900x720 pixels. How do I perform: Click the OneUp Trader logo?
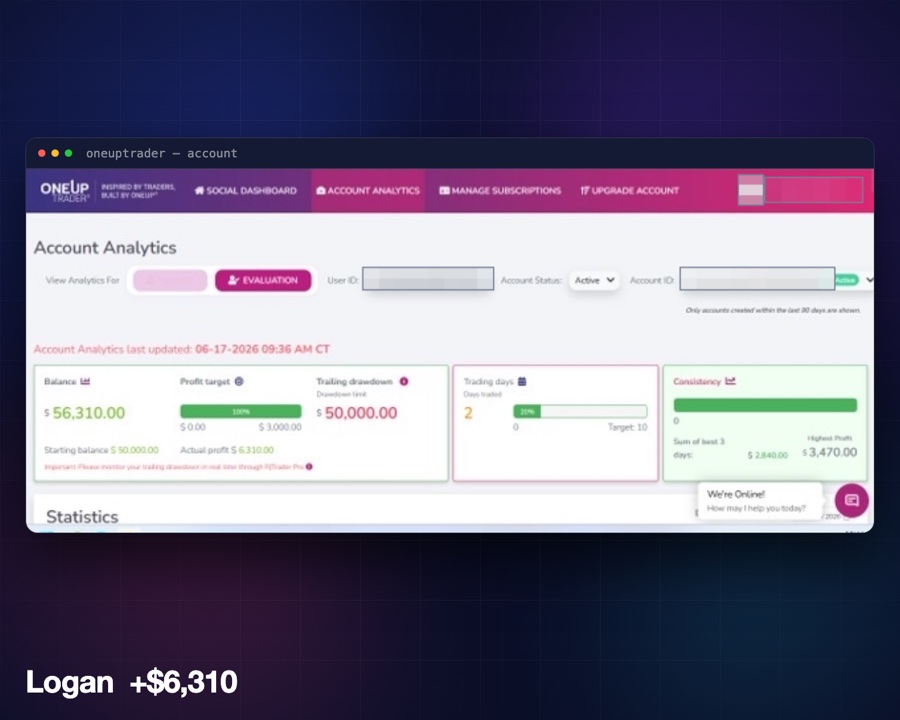pos(64,191)
